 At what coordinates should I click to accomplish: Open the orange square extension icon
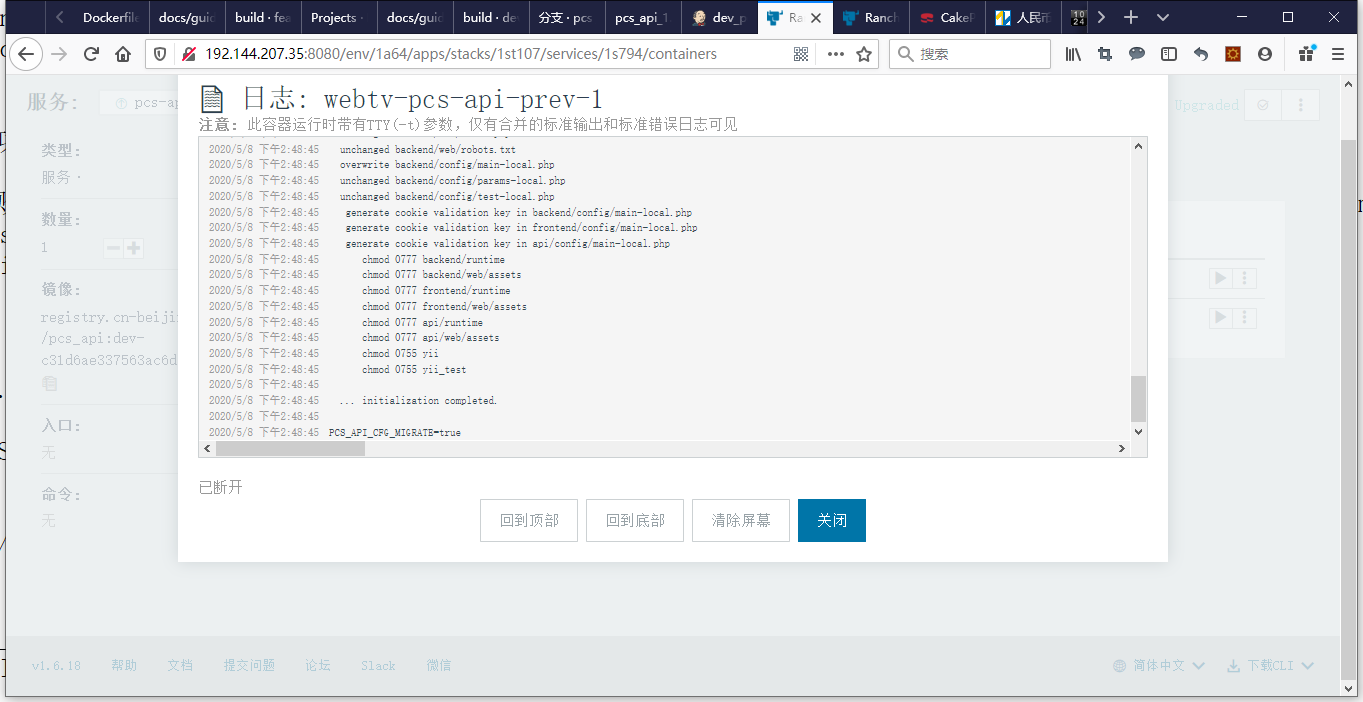click(x=1233, y=54)
